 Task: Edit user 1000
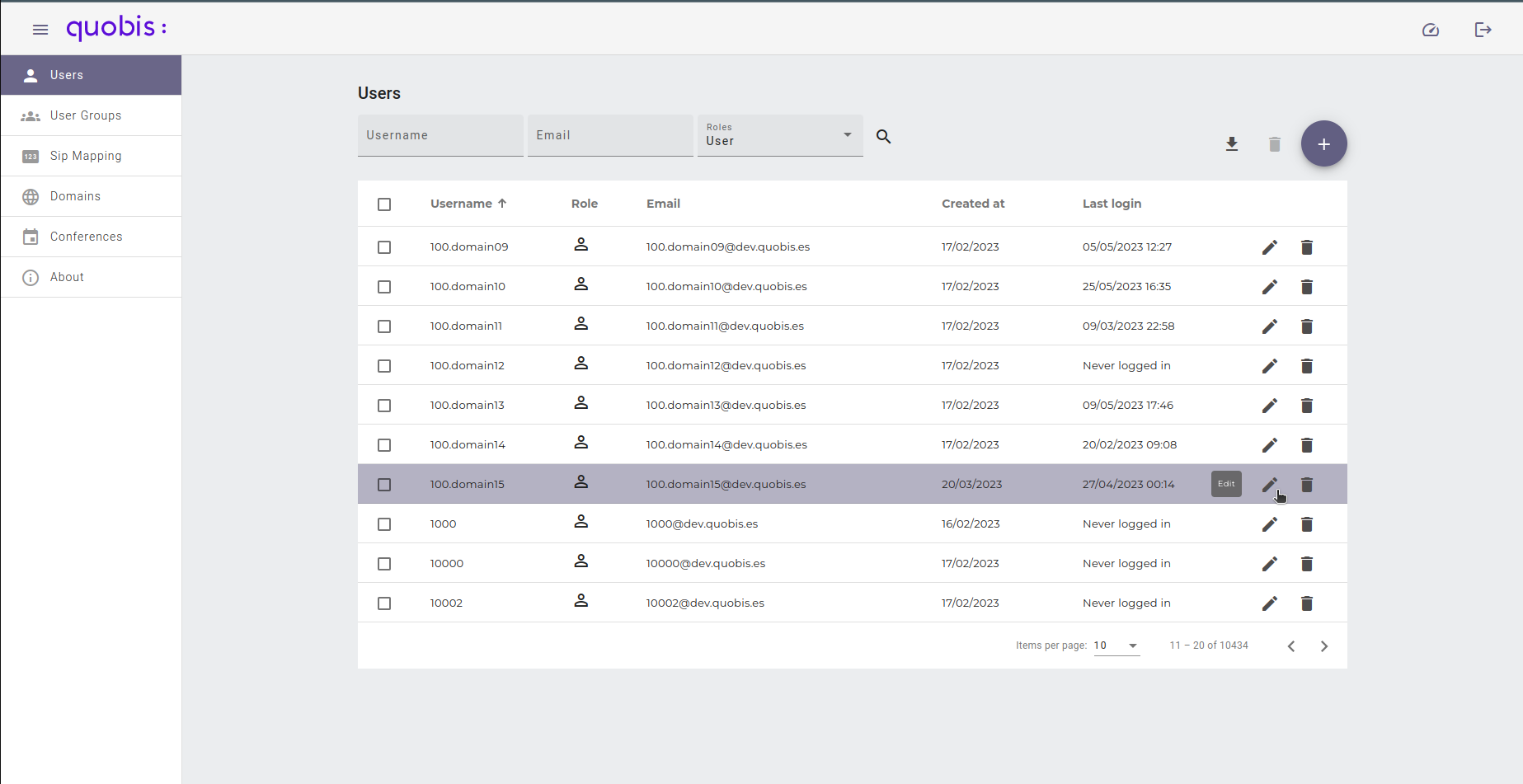click(1270, 524)
